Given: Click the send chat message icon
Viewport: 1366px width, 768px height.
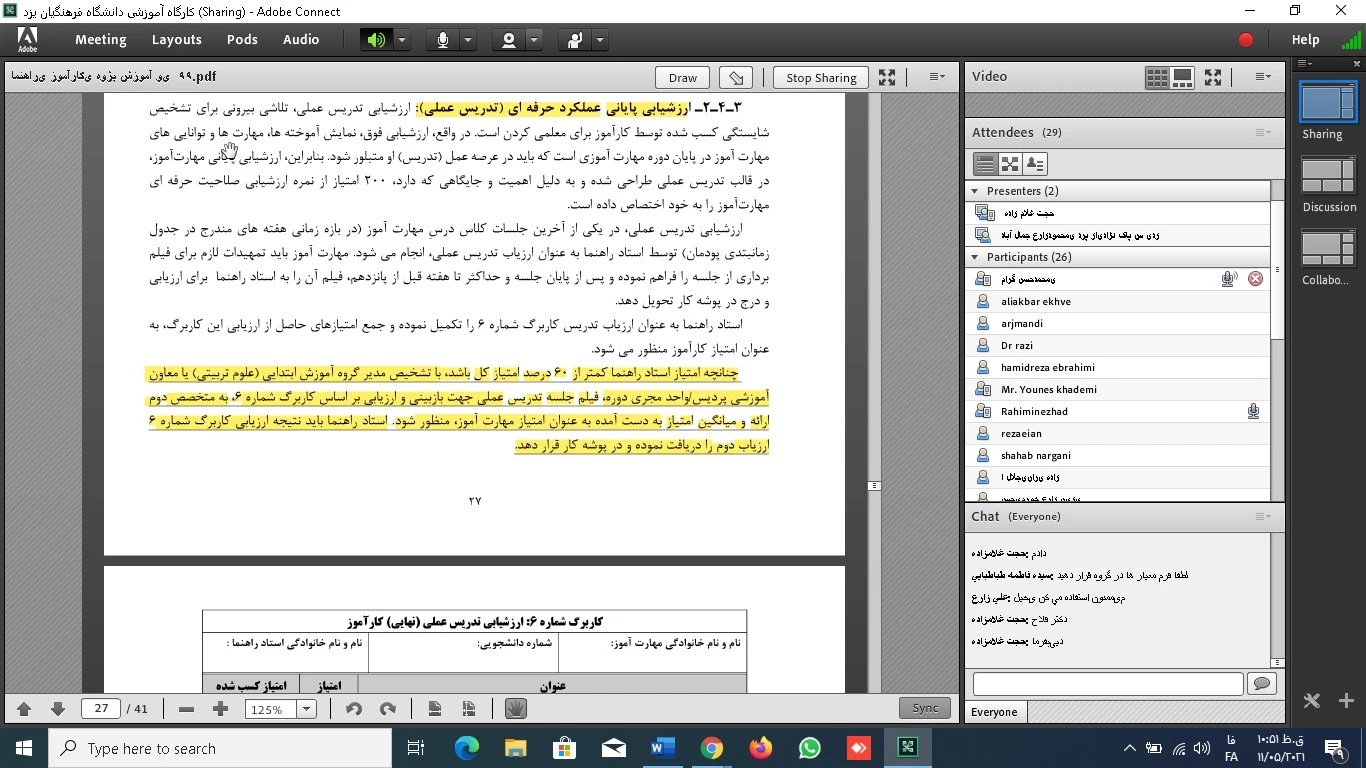Looking at the screenshot, I should [1261, 683].
